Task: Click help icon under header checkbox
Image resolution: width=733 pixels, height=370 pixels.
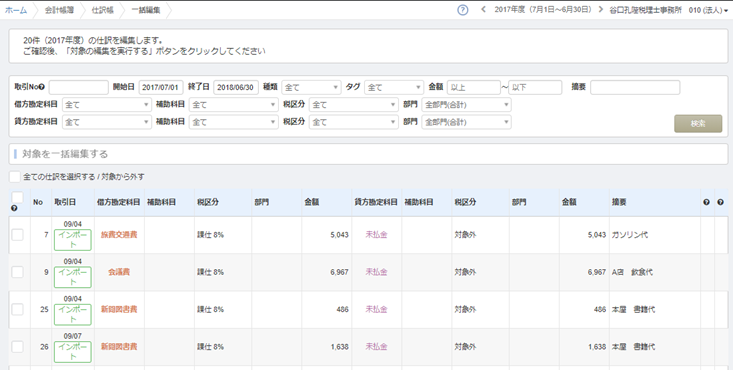Action: (x=14, y=208)
